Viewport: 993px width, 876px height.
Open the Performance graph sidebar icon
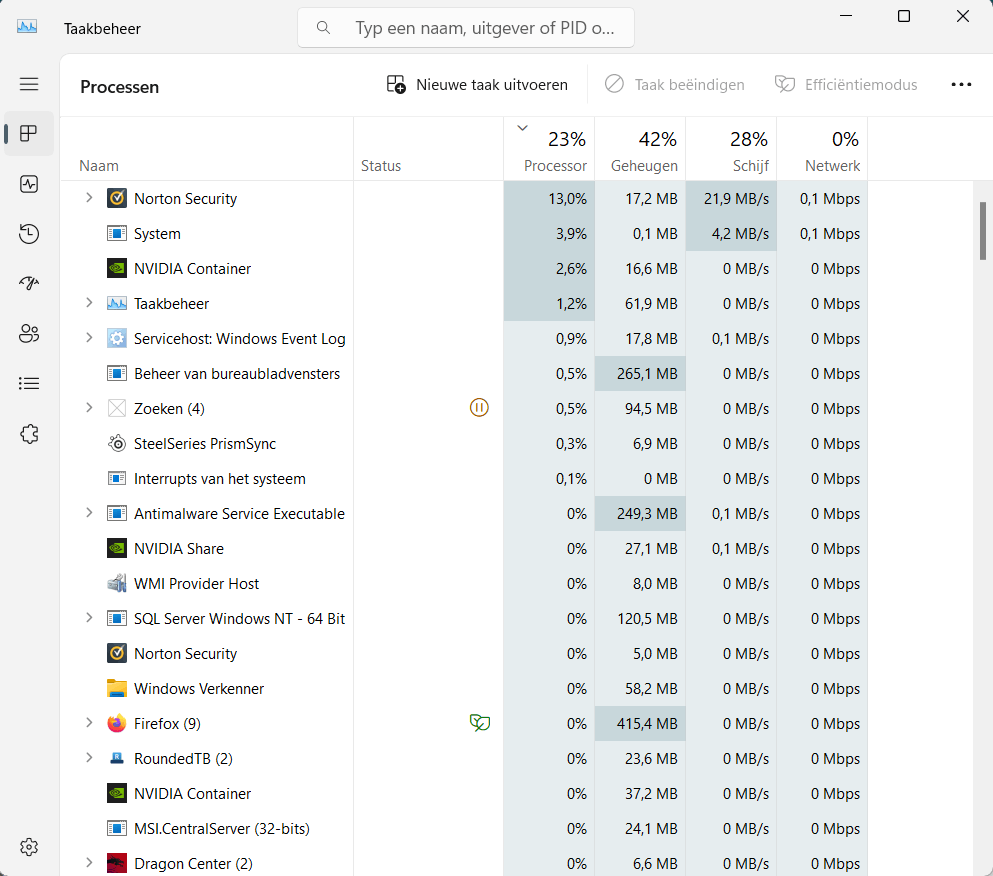[x=28, y=184]
